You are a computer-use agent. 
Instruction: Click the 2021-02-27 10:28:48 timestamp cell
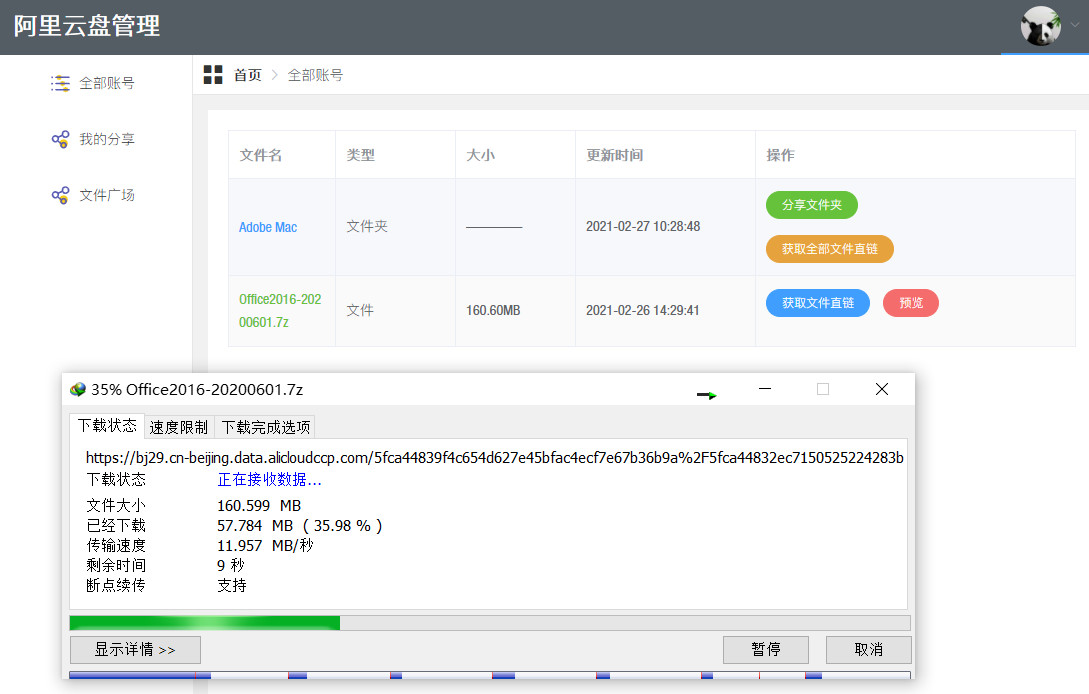click(643, 226)
